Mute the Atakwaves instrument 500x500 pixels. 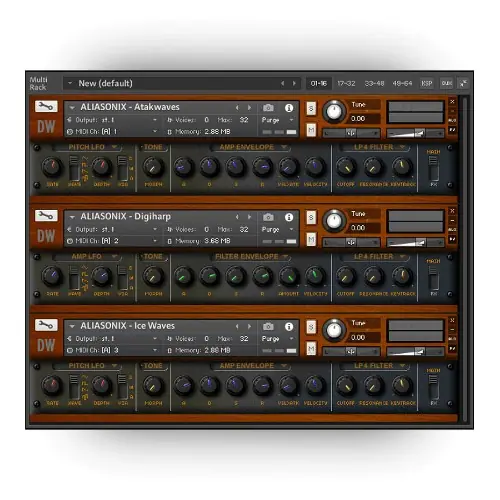(311, 130)
